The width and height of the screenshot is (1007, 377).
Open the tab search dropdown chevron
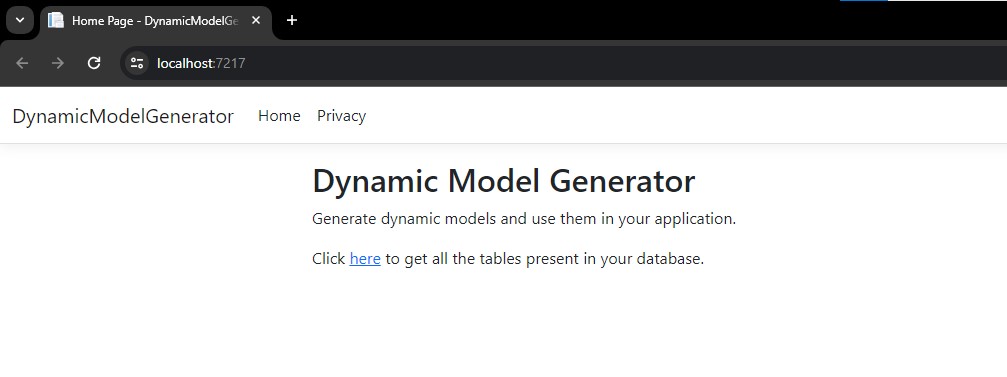tap(20, 21)
